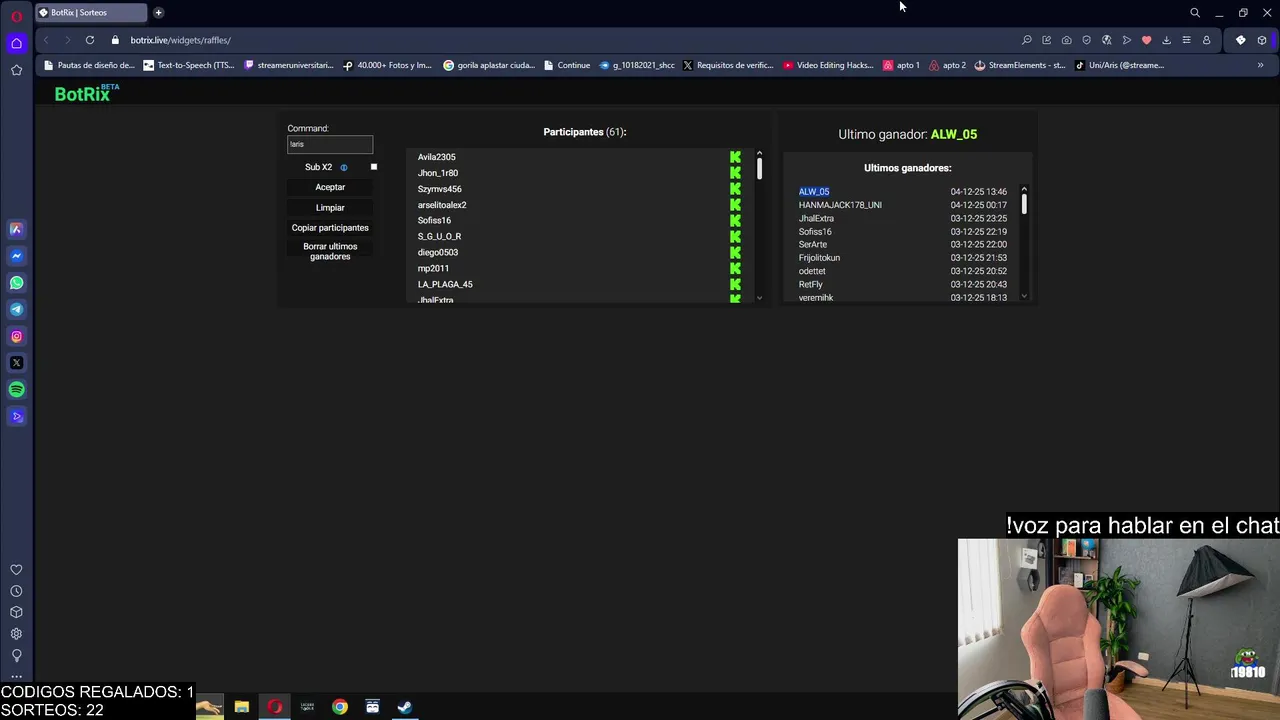Open Instagram in Opera sidebar
1280x720 pixels.
click(16, 337)
